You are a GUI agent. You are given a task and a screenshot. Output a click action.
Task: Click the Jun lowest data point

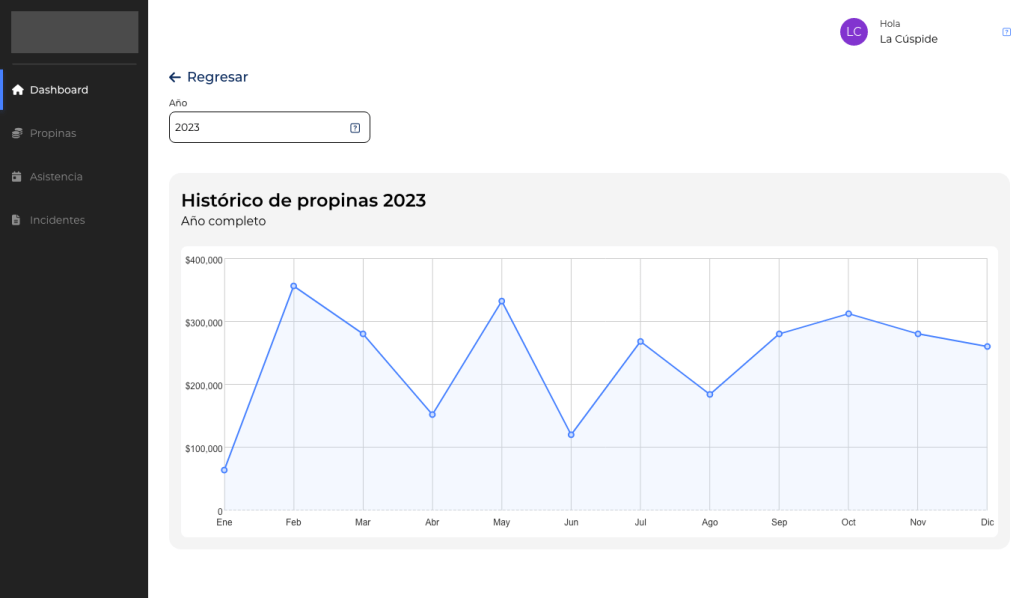click(571, 435)
